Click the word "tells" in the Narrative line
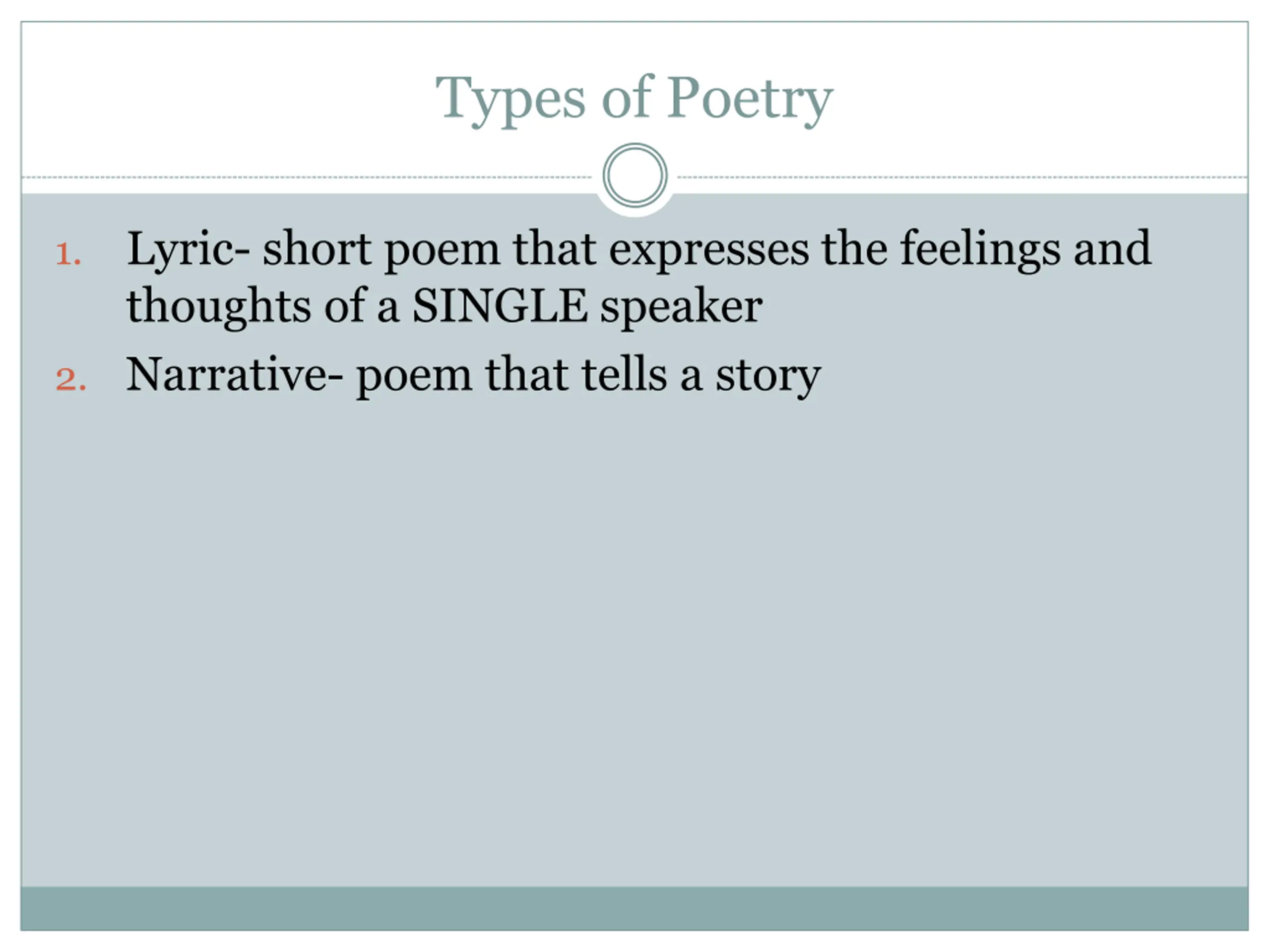 point(624,374)
